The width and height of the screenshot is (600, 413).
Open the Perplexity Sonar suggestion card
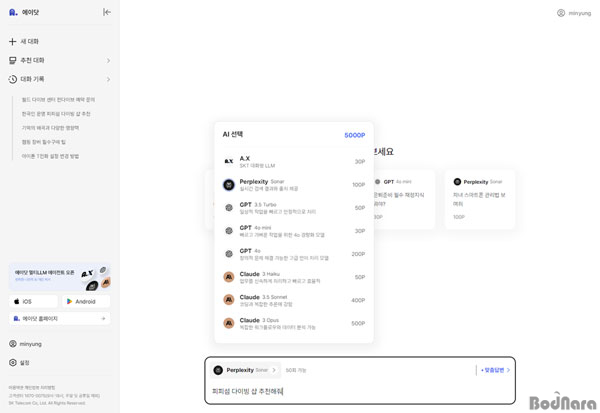[x=480, y=199]
